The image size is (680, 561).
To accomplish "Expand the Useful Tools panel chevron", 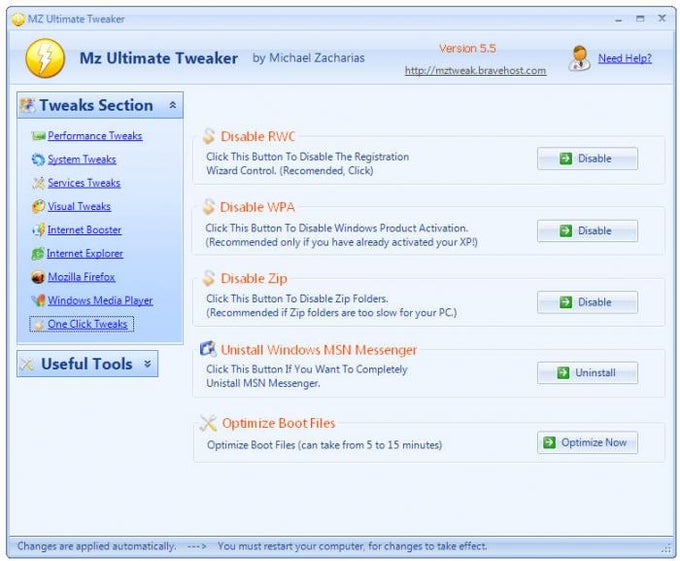I will click(x=147, y=364).
